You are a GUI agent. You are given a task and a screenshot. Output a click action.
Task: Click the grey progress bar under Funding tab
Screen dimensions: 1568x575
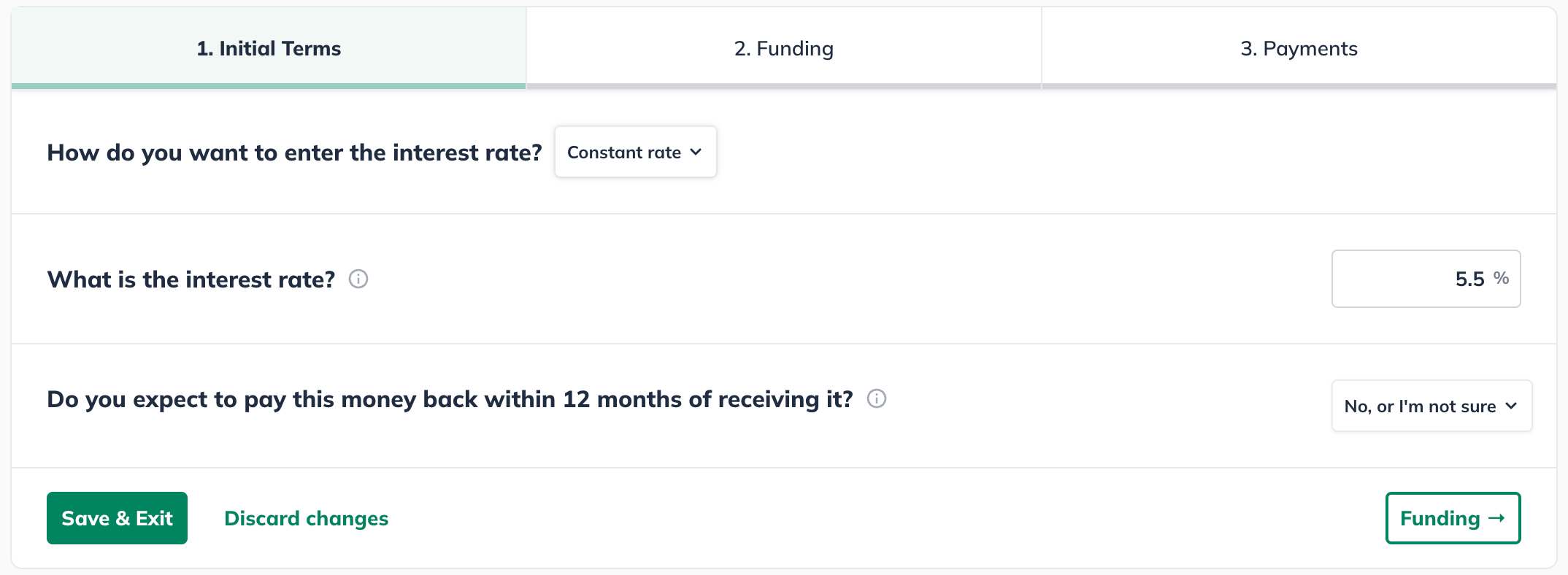[783, 86]
